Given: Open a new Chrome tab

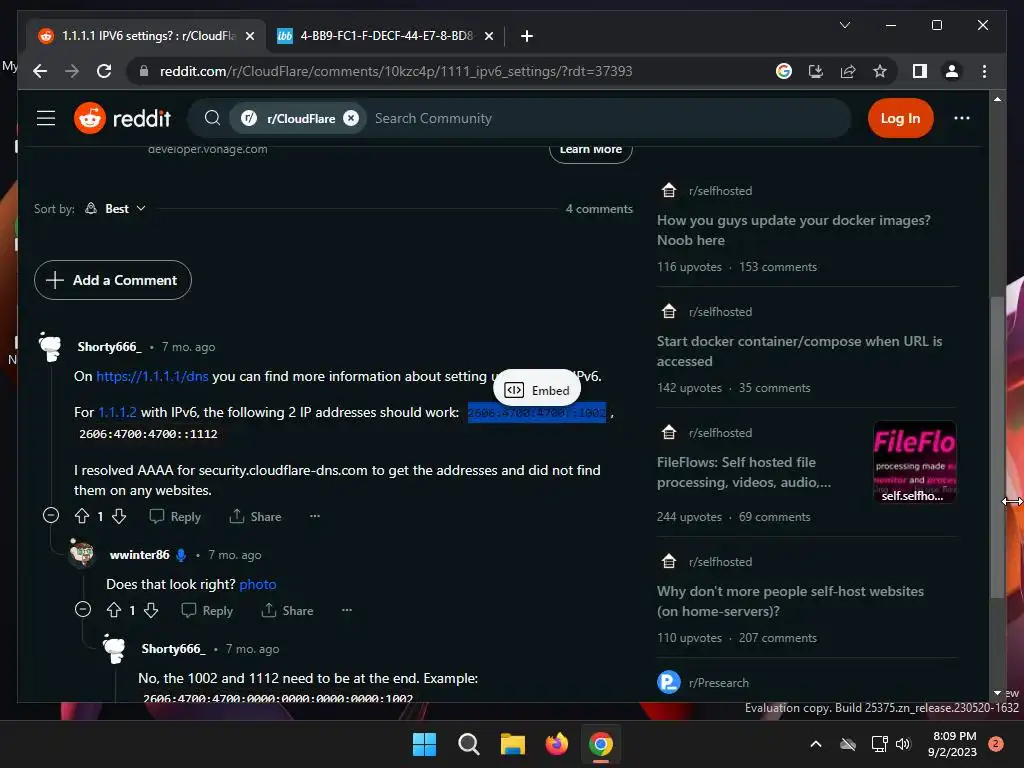Looking at the screenshot, I should (x=527, y=36).
